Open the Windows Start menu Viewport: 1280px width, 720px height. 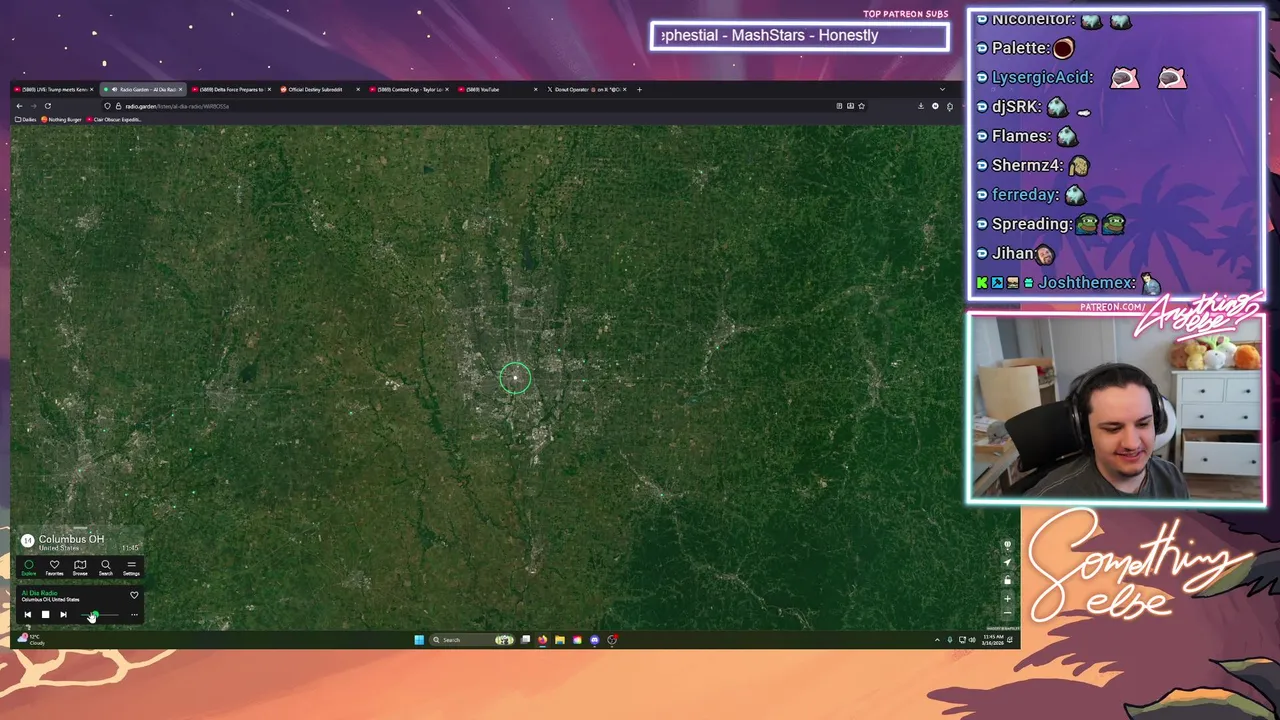tap(419, 640)
